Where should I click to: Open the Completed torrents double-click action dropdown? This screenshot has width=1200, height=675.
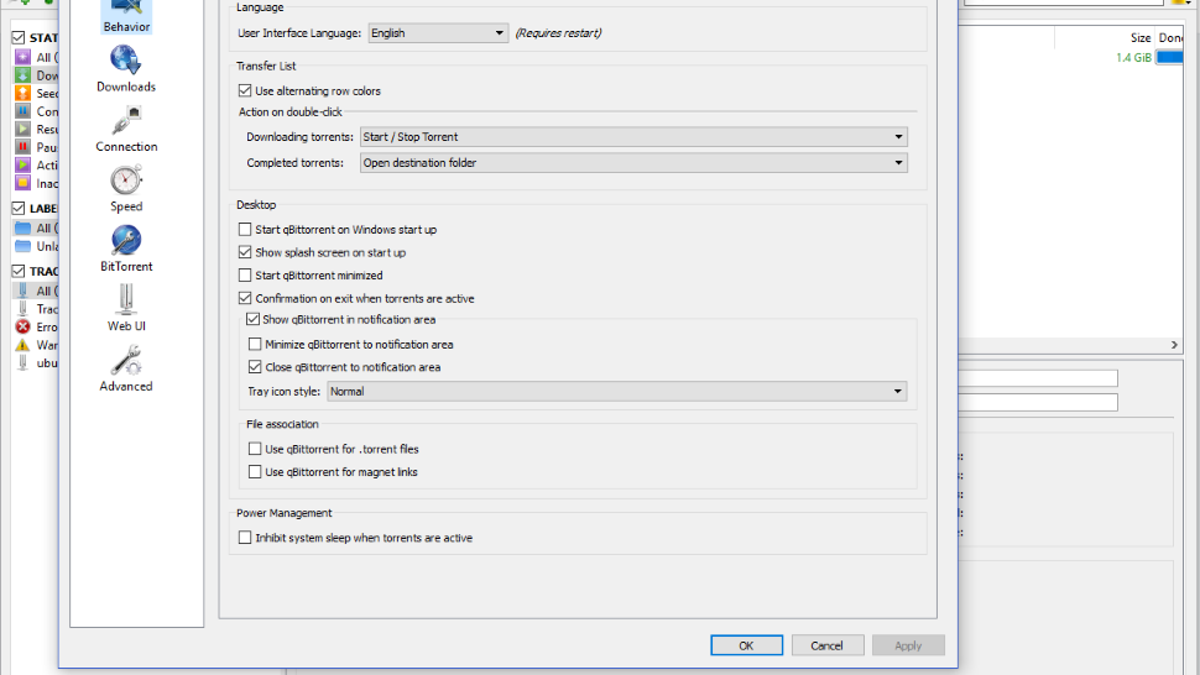coord(634,163)
